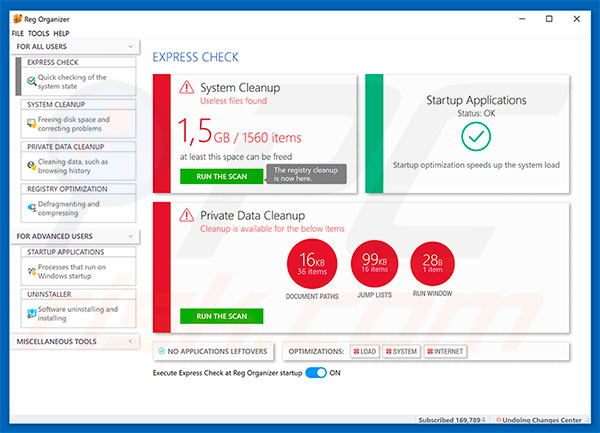Image resolution: width=600 pixels, height=433 pixels.
Task: Click the Jump Lists 99KB circle
Action: tap(375, 264)
